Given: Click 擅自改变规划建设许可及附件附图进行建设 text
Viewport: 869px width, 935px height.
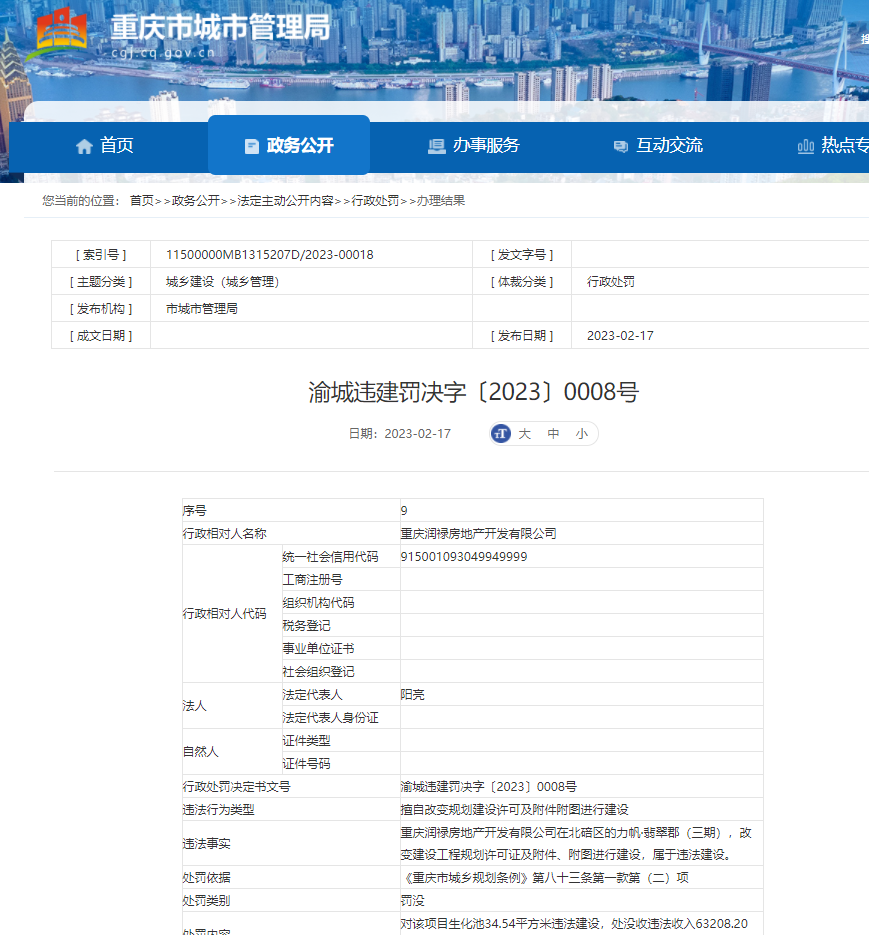Looking at the screenshot, I should tap(514, 810).
